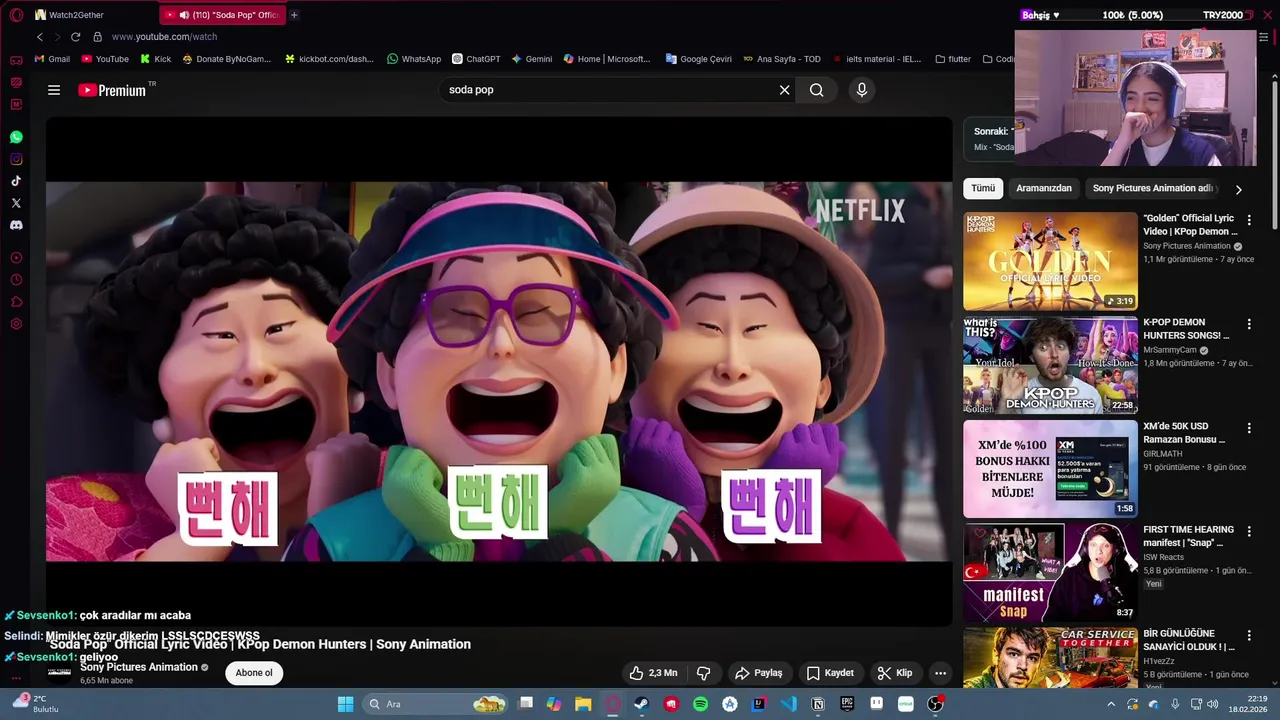Go back to the previous page
The height and width of the screenshot is (720, 1280).
tap(40, 37)
